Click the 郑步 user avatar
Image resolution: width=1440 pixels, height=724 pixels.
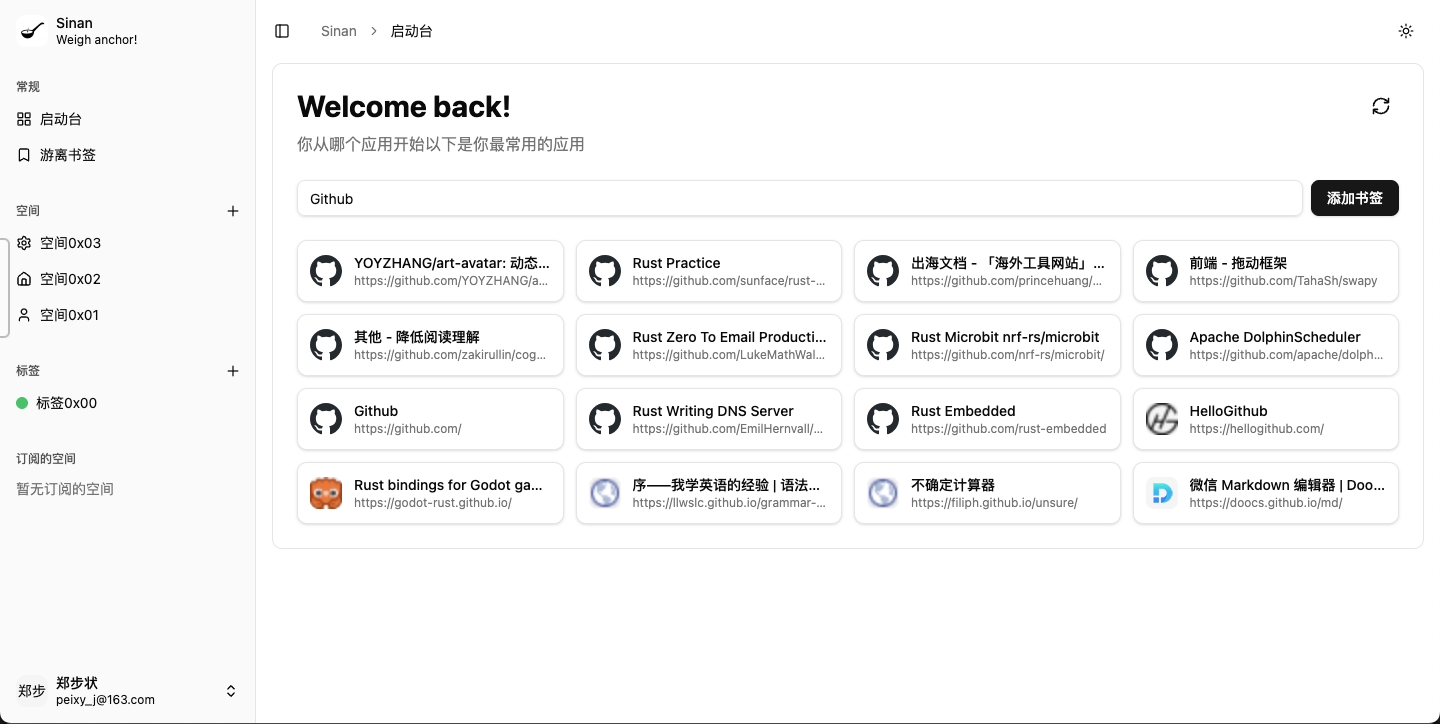tap(32, 691)
